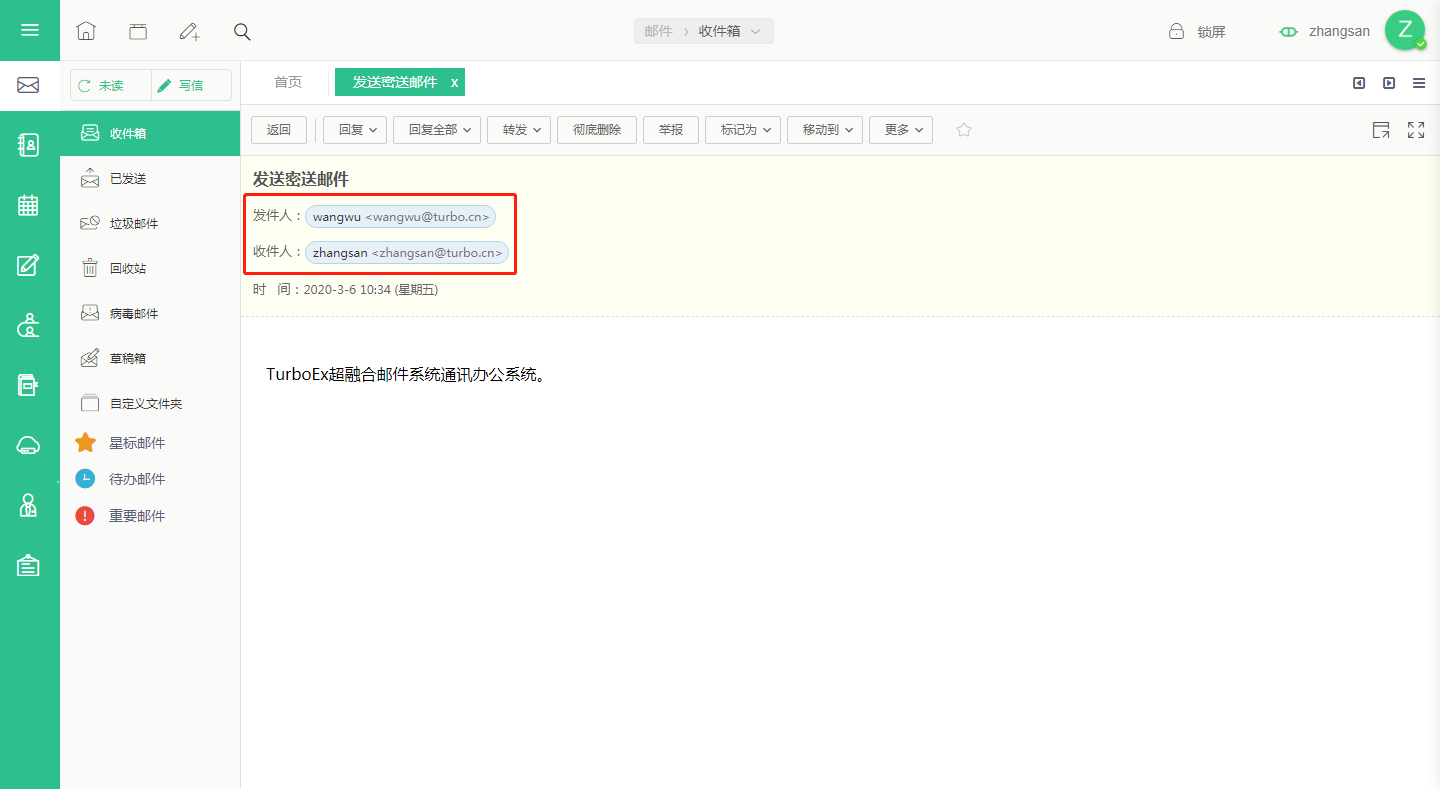Click the 写信 compose button

pyautogui.click(x=191, y=86)
